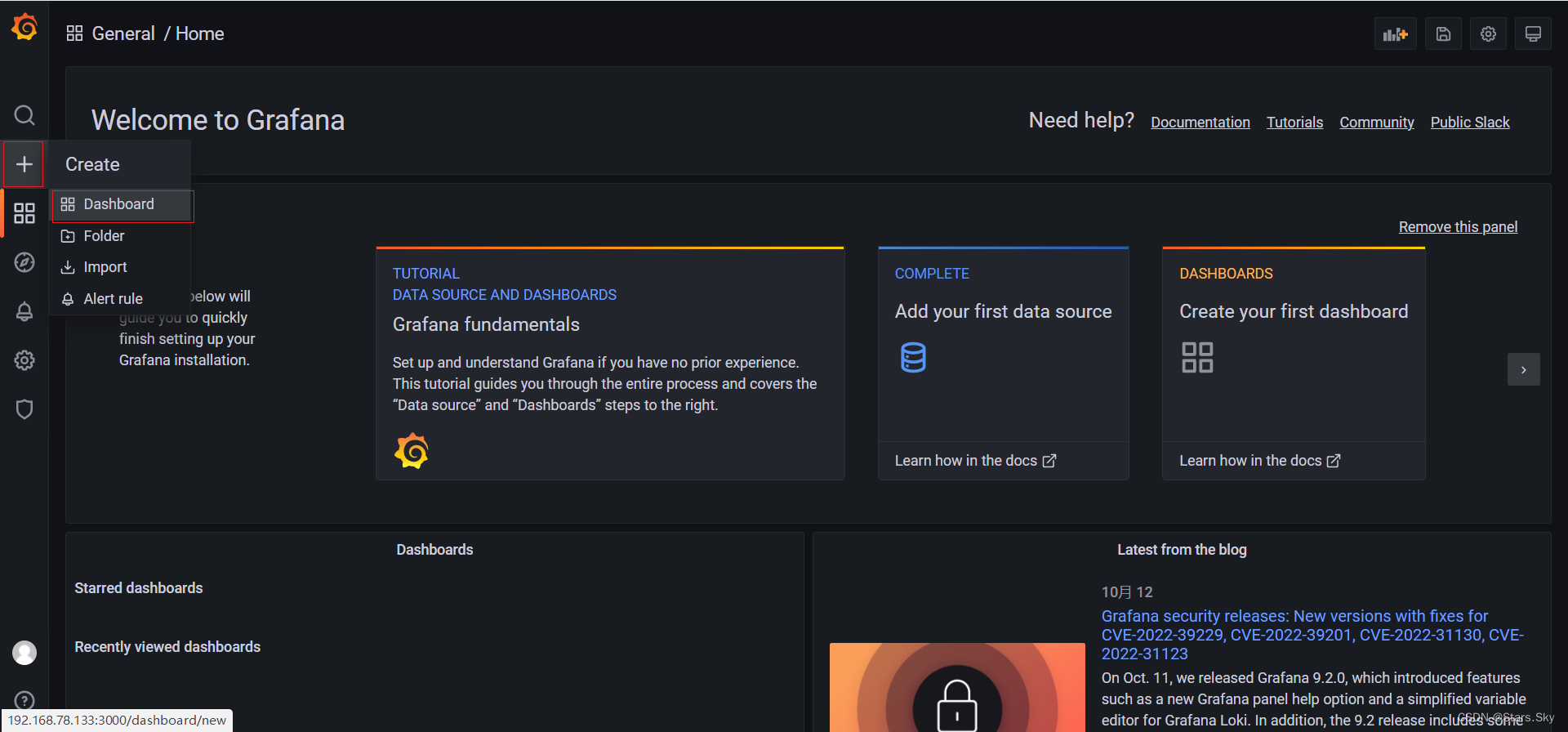Click the next arrow chevron on setup cards
This screenshot has height=732, width=1568.
pyautogui.click(x=1523, y=369)
